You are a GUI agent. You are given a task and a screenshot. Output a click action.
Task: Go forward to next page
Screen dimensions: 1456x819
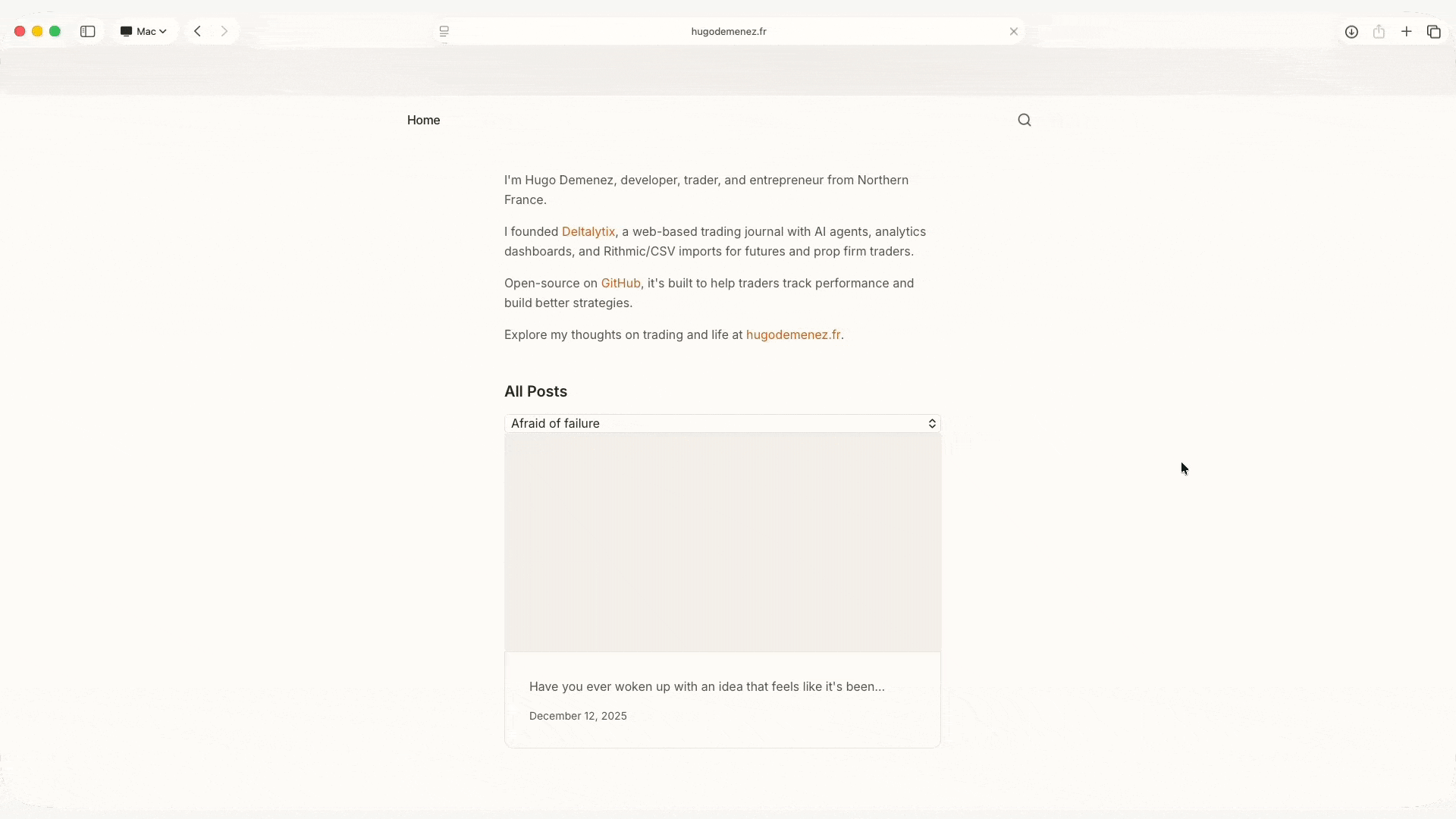pyautogui.click(x=224, y=31)
